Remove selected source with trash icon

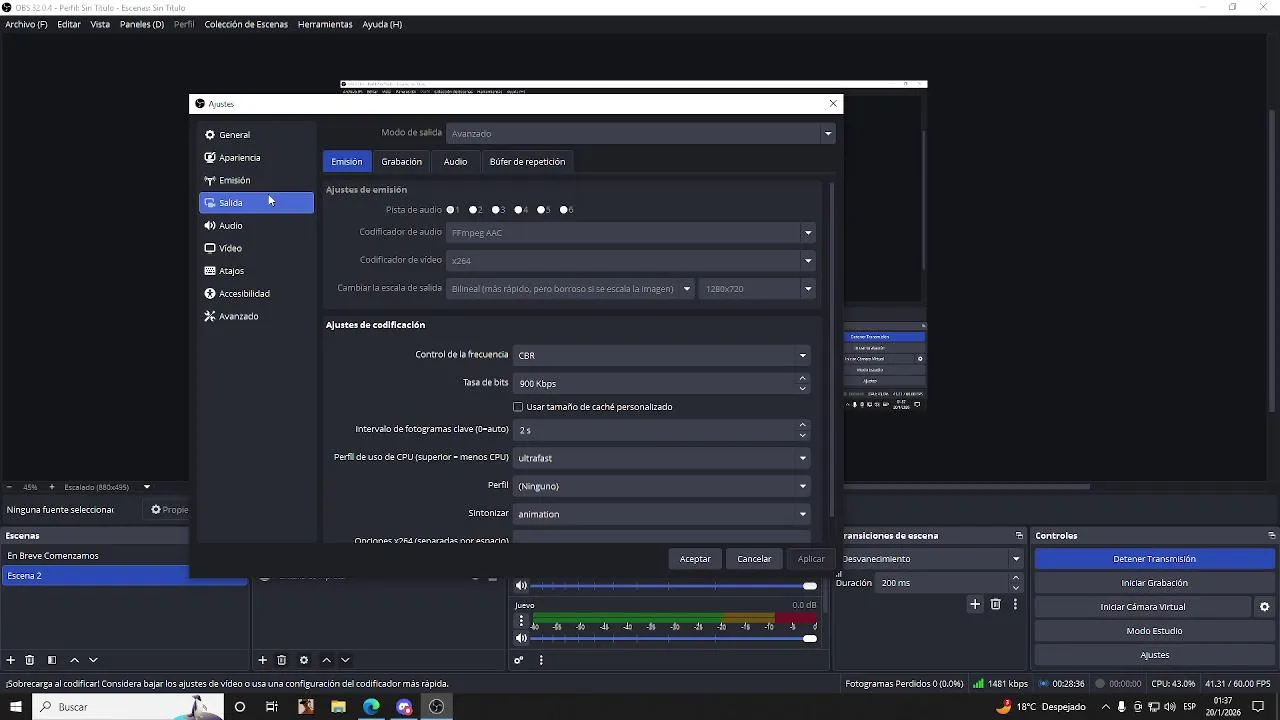point(282,660)
